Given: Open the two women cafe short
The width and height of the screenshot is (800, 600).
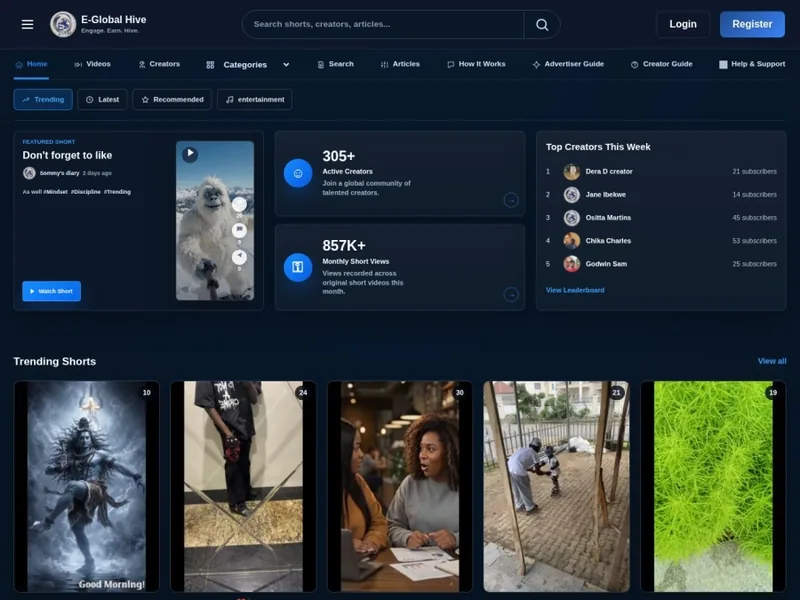Looking at the screenshot, I should [400, 487].
